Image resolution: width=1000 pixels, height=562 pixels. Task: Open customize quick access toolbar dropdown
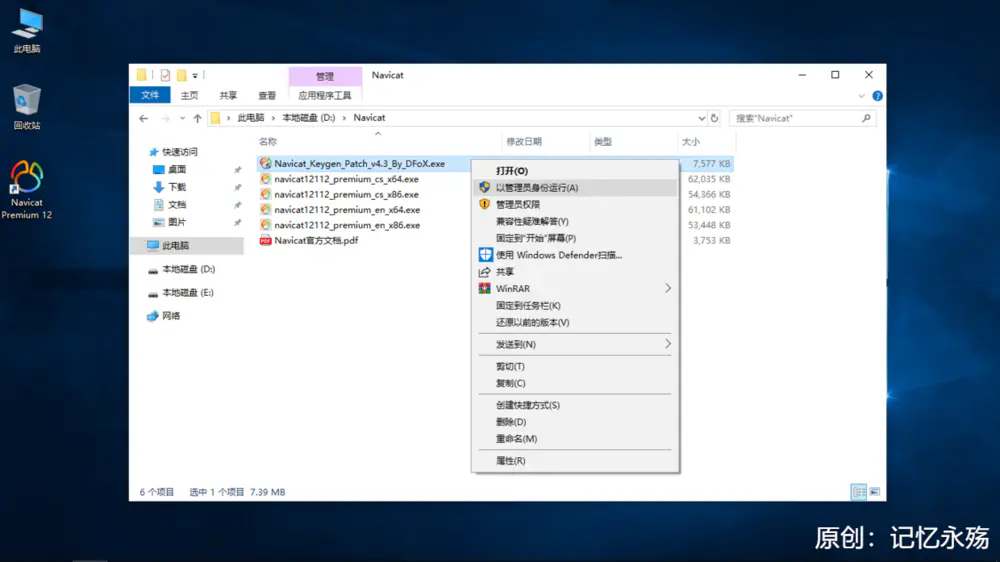point(195,75)
